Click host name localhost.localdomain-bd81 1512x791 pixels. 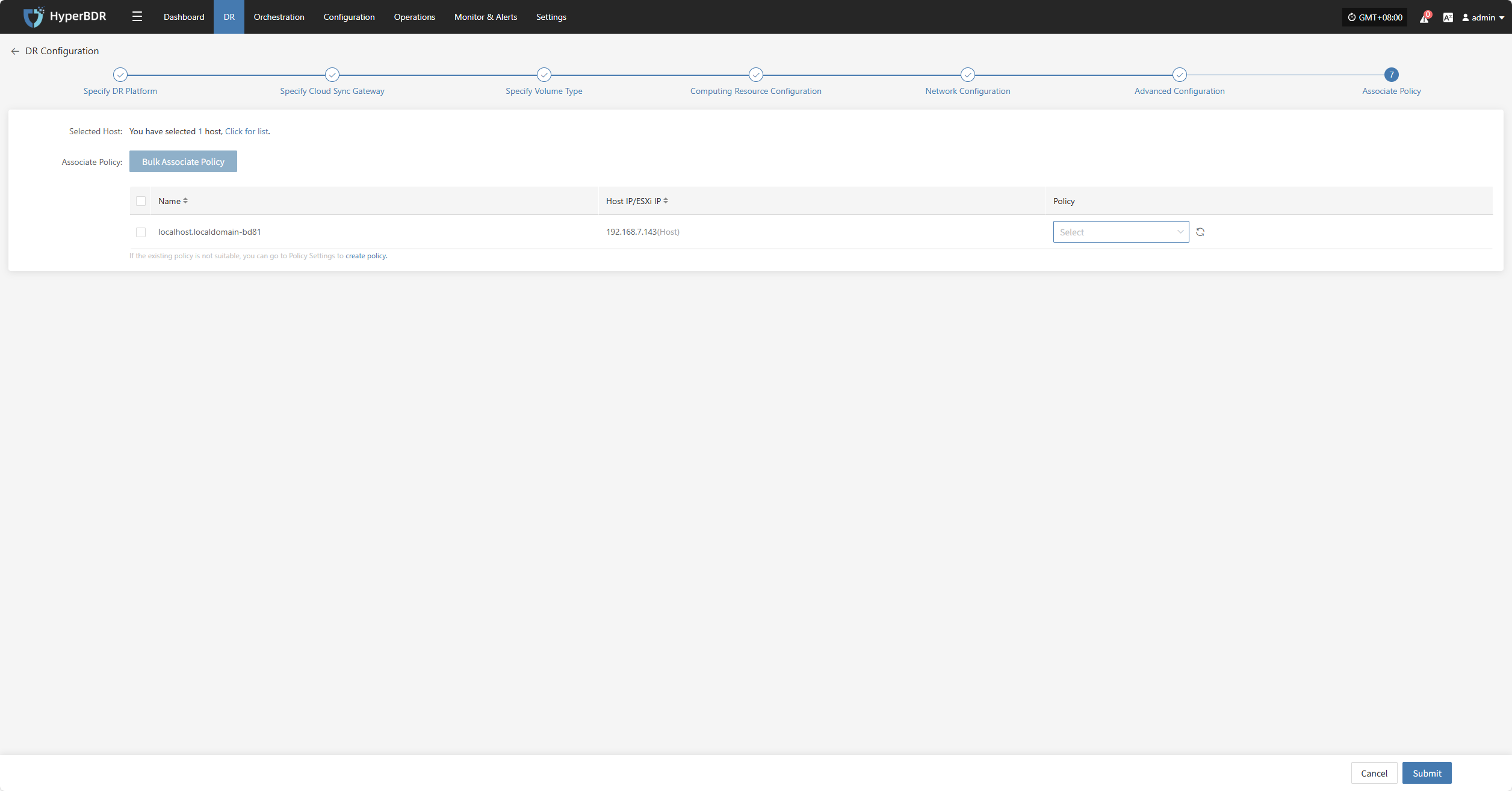209,232
